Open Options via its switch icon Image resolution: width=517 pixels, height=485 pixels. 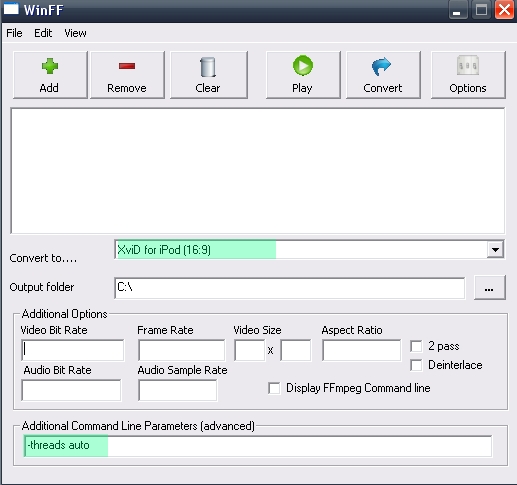click(468, 65)
